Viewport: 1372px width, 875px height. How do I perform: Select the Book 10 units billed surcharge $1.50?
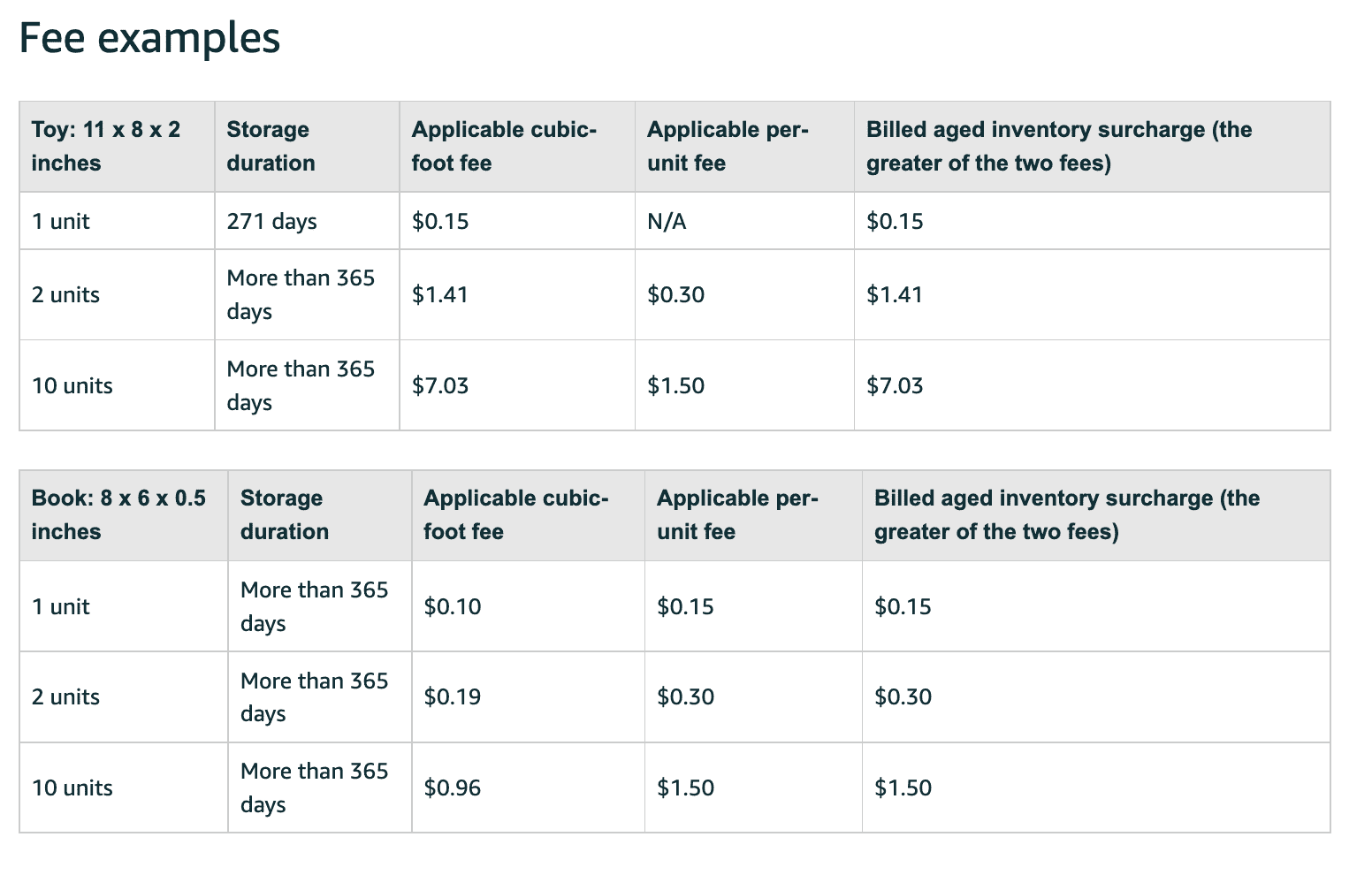(x=903, y=787)
